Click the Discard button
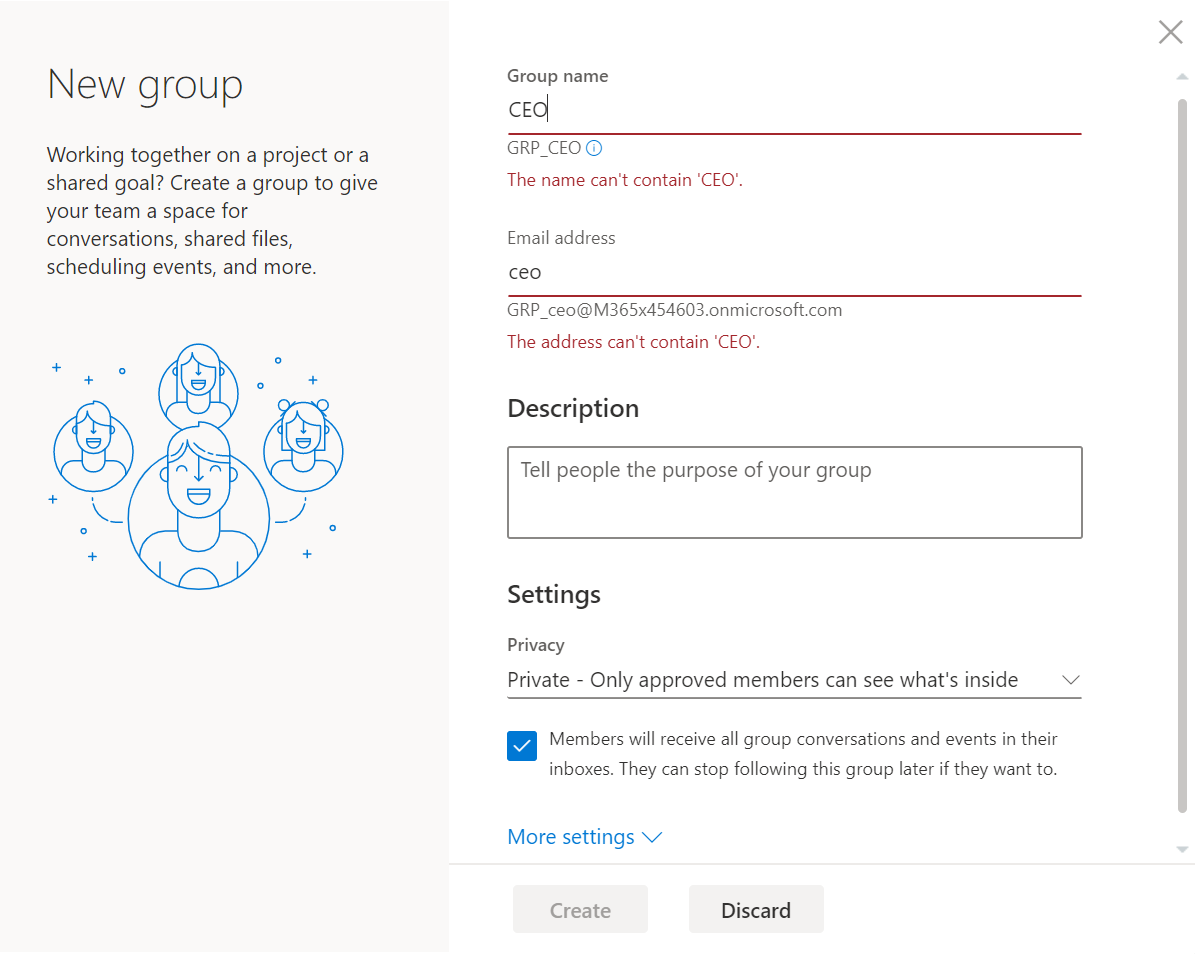Viewport: 1195px width, 954px height. [x=756, y=909]
